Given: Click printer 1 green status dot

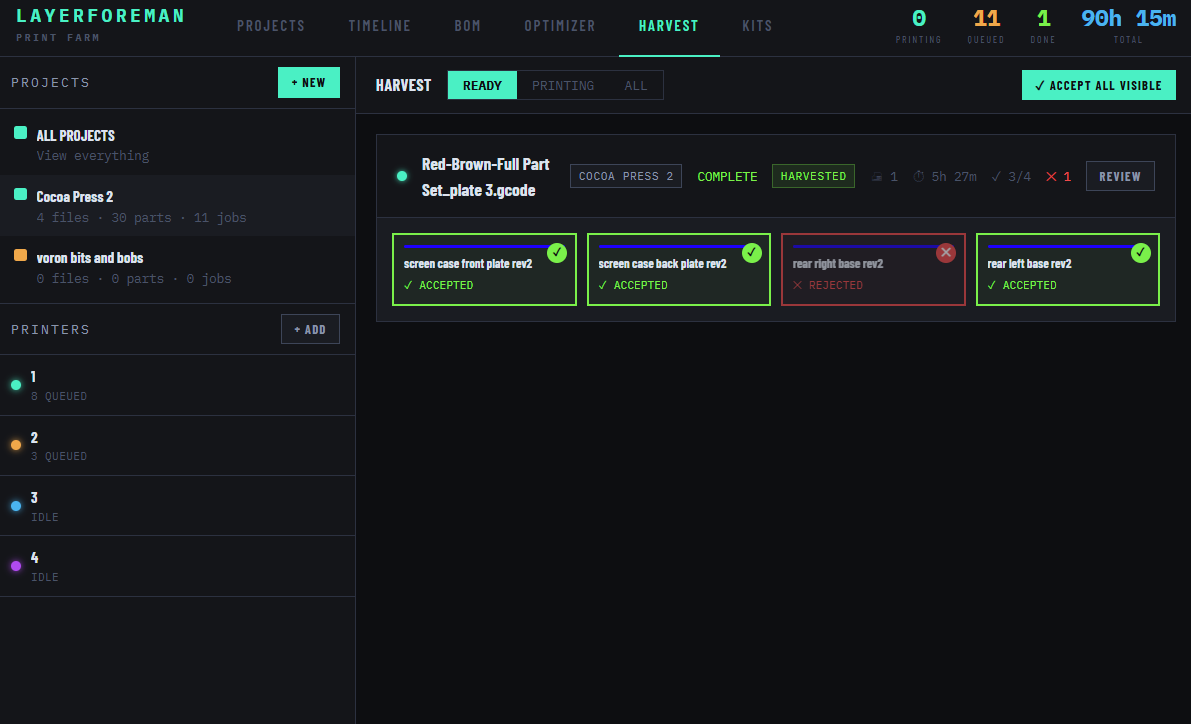Looking at the screenshot, I should (16, 385).
